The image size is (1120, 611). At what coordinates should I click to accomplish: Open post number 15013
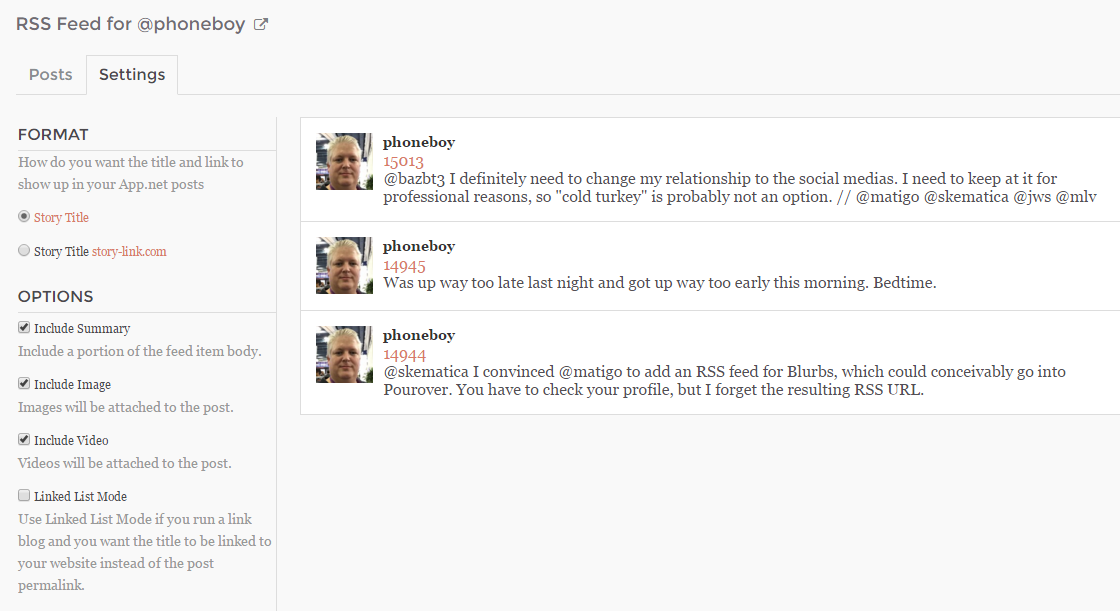[x=404, y=161]
